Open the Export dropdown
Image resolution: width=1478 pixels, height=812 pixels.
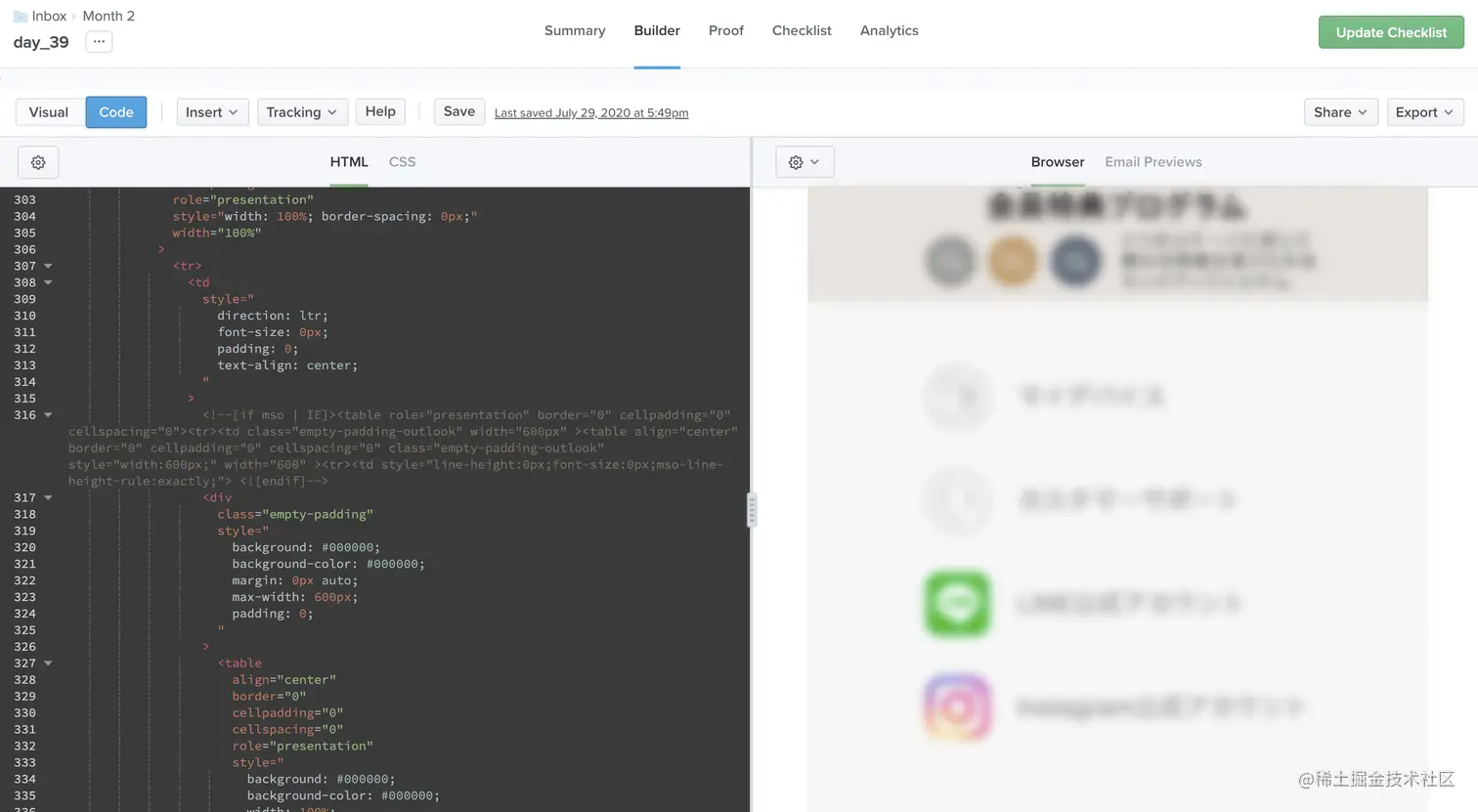1423,111
